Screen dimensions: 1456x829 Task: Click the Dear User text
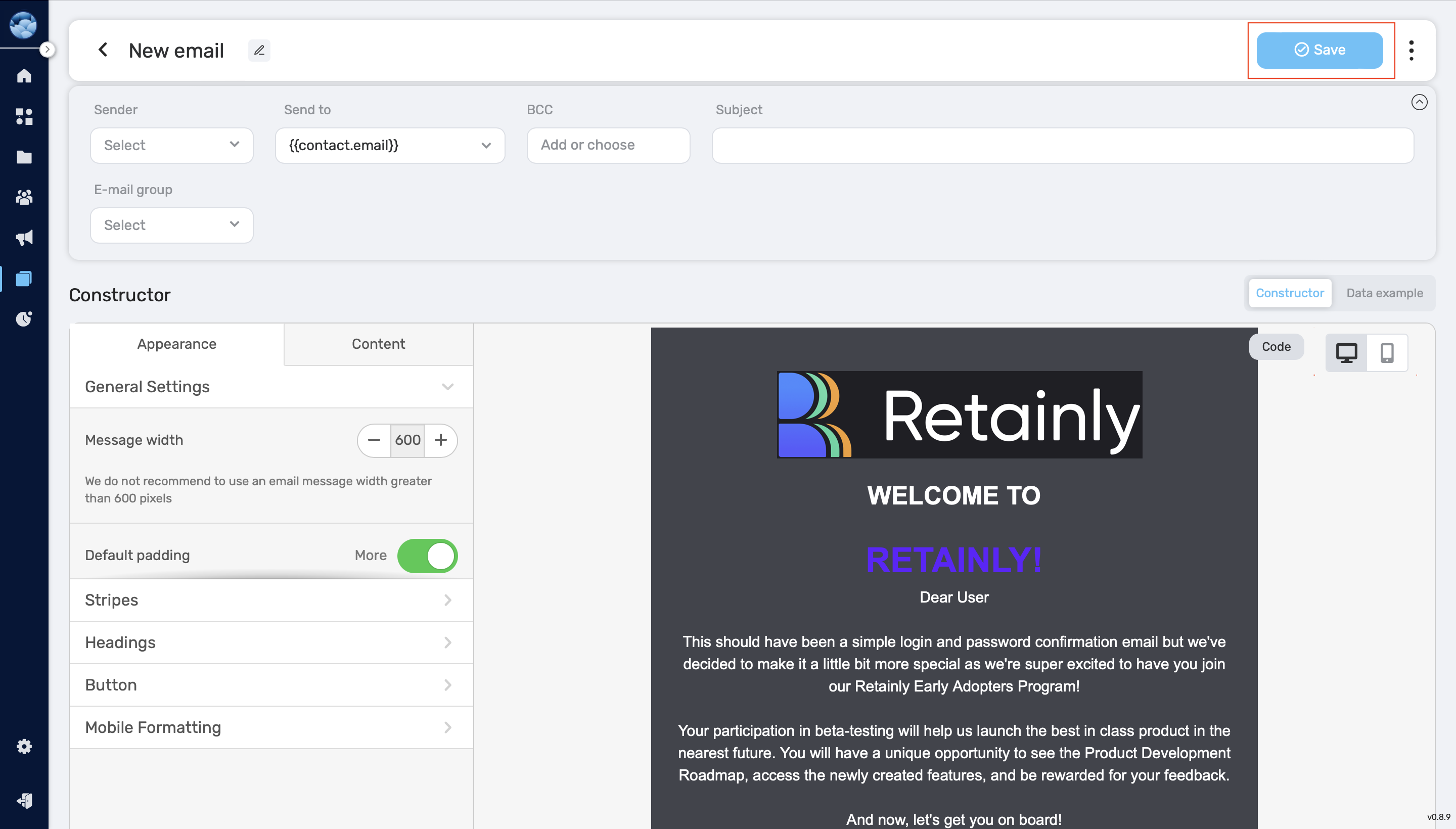click(x=954, y=597)
